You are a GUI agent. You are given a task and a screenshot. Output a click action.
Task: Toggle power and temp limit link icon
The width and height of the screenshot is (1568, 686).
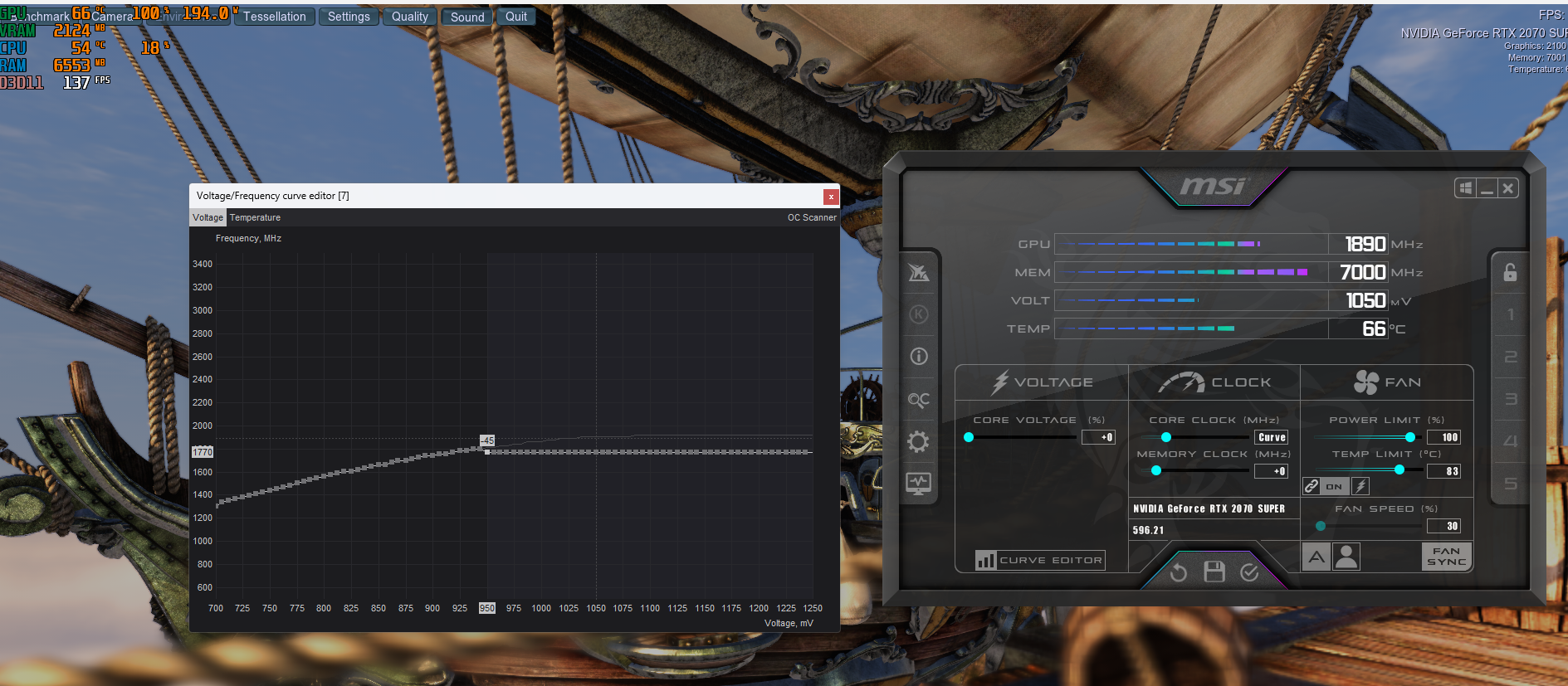pos(1312,486)
